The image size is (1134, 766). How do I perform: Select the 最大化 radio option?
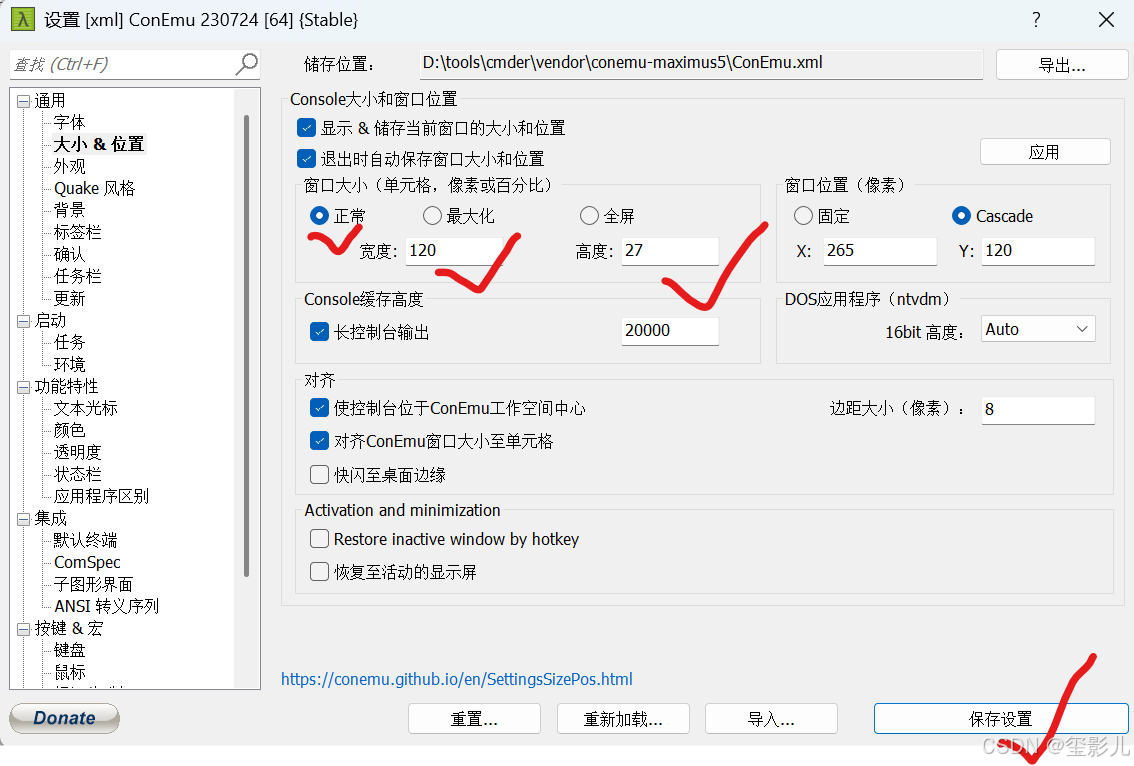click(432, 216)
